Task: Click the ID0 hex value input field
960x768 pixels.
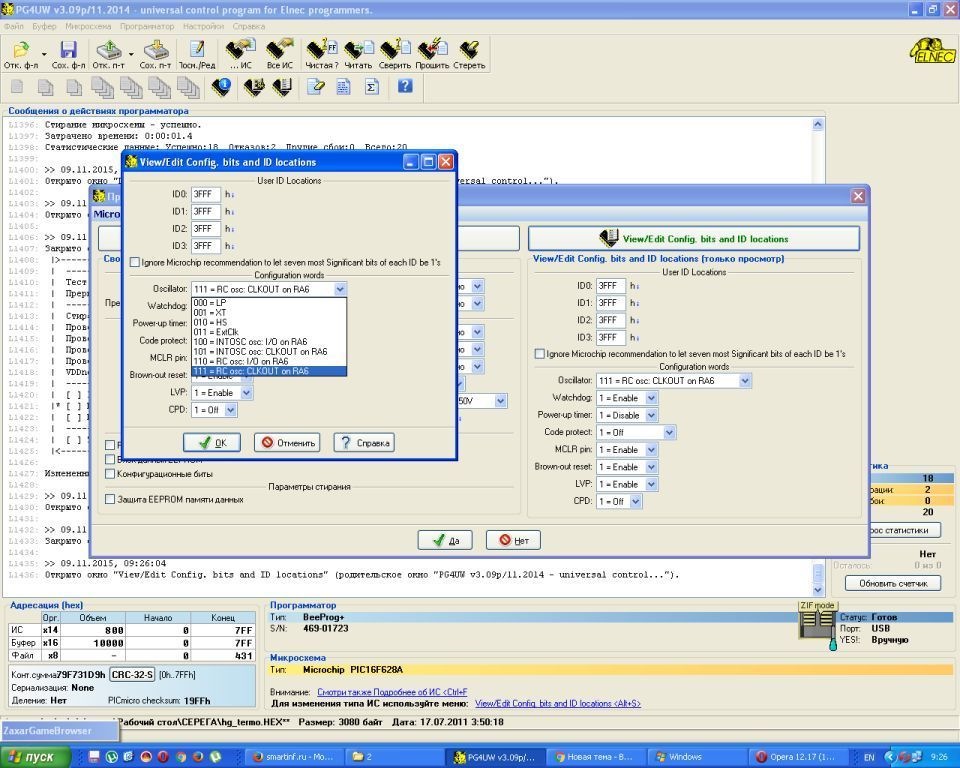Action: (x=205, y=195)
